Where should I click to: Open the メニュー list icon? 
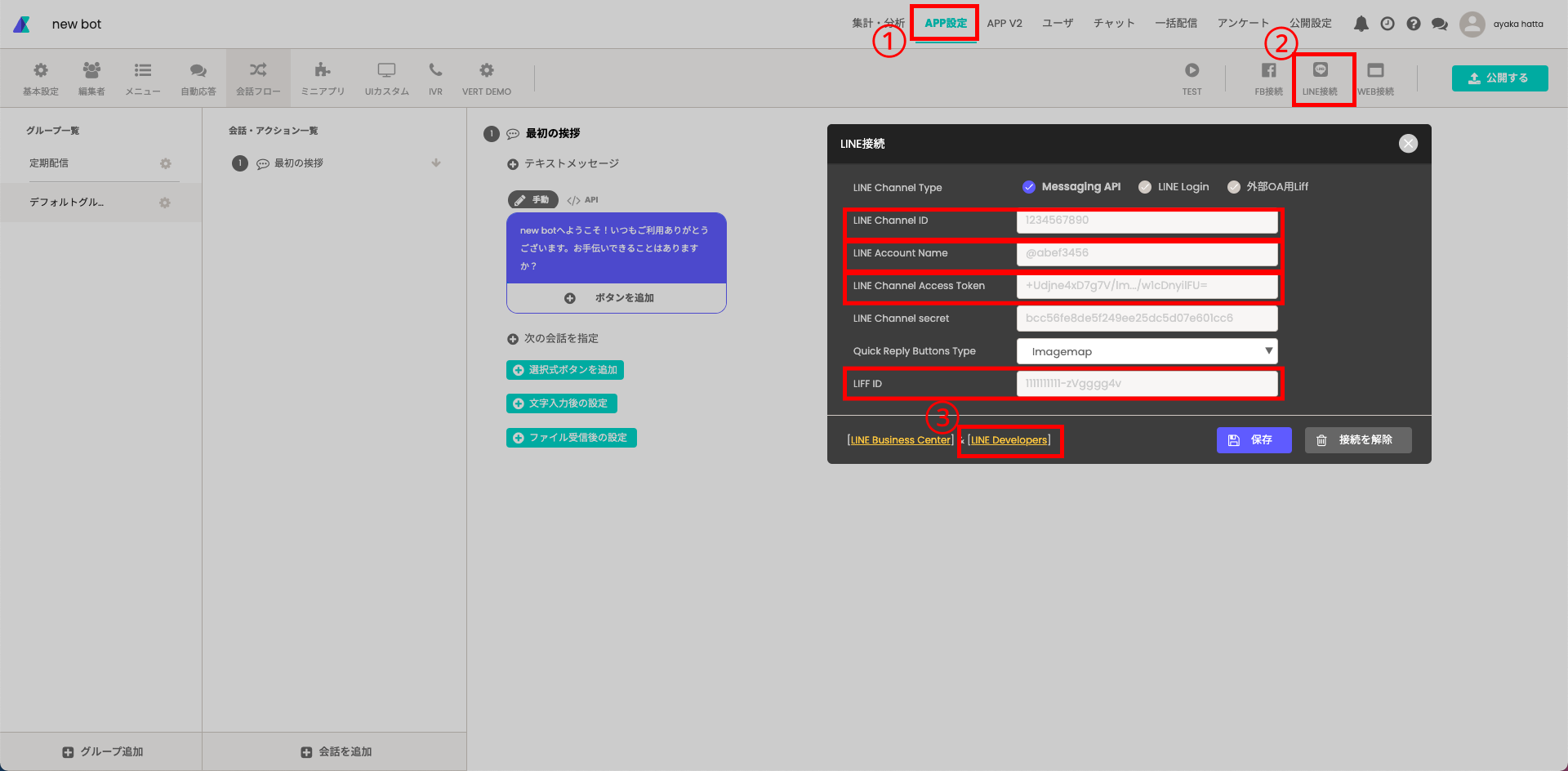(143, 71)
